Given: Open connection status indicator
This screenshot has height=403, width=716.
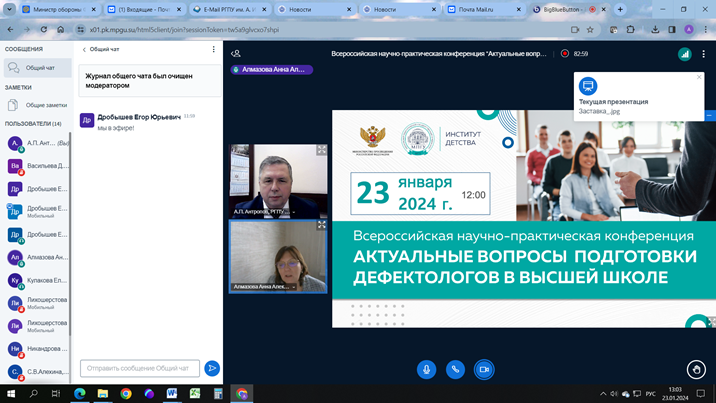Looking at the screenshot, I should 686,55.
